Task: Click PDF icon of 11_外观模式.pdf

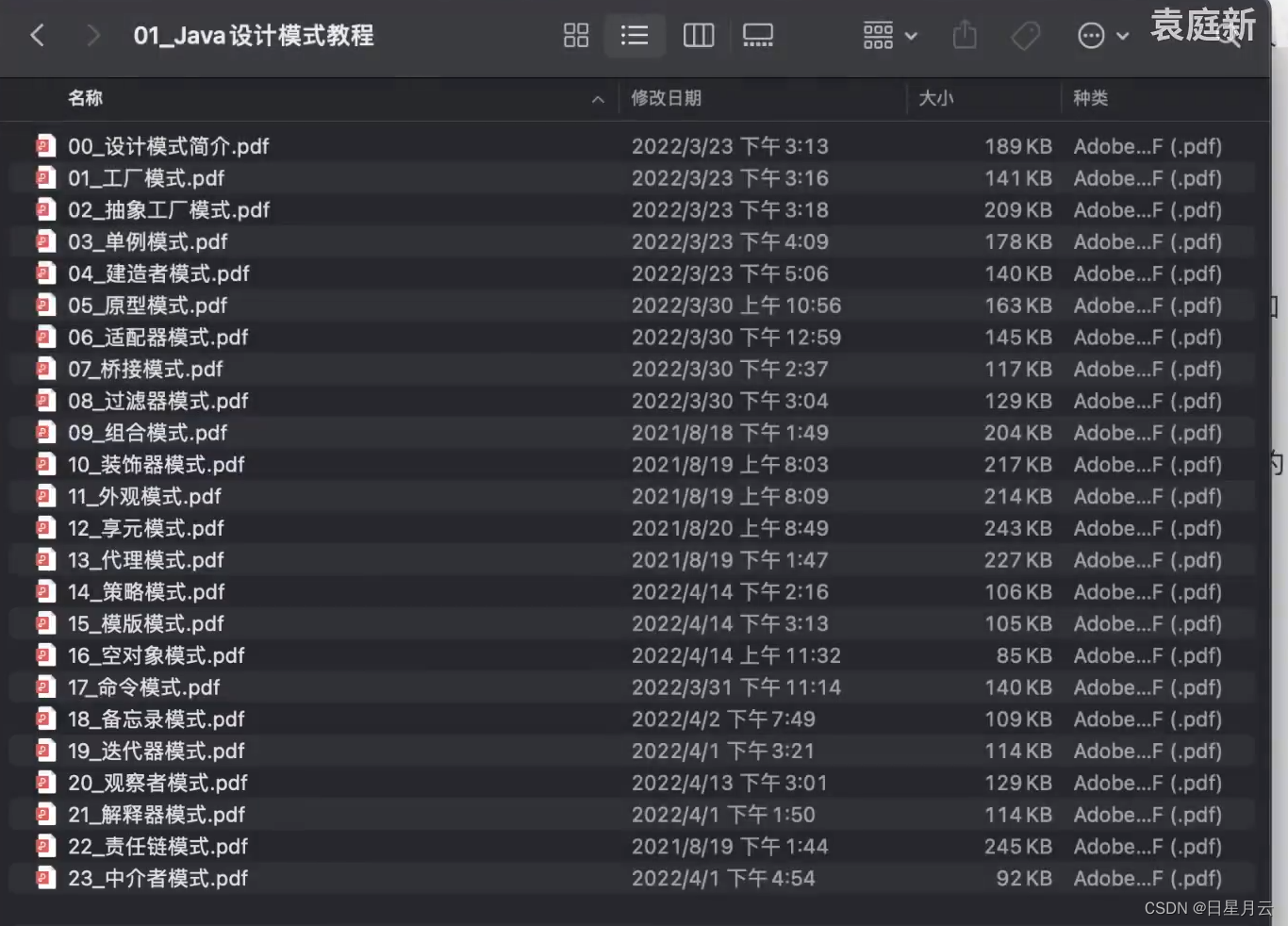Action: click(45, 496)
